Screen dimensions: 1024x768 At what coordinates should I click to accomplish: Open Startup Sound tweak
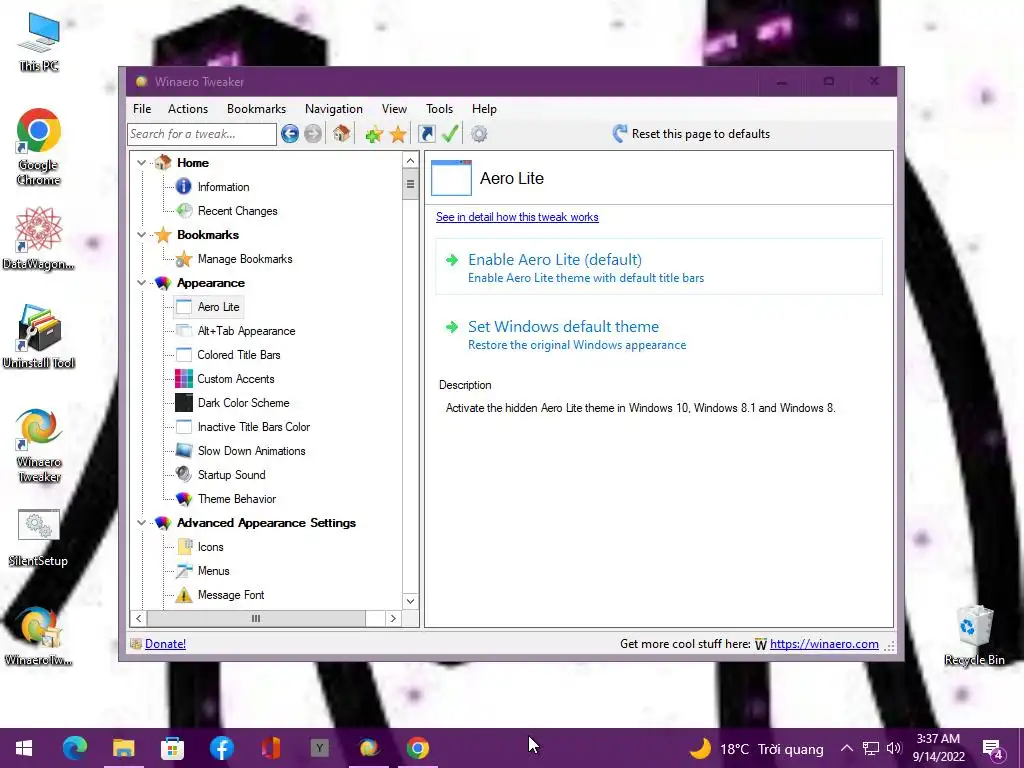231,475
